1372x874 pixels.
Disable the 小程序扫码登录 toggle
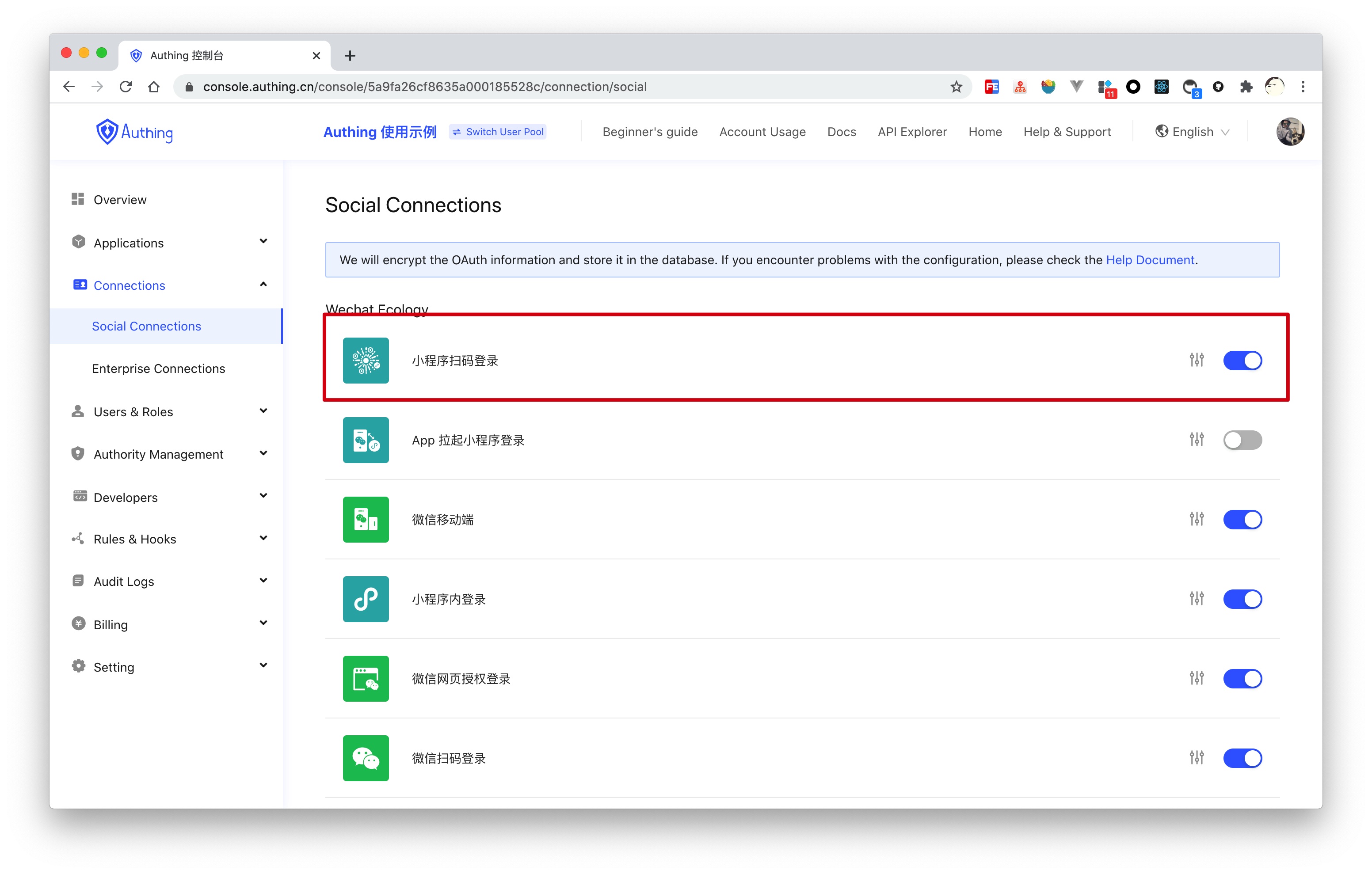tap(1242, 360)
